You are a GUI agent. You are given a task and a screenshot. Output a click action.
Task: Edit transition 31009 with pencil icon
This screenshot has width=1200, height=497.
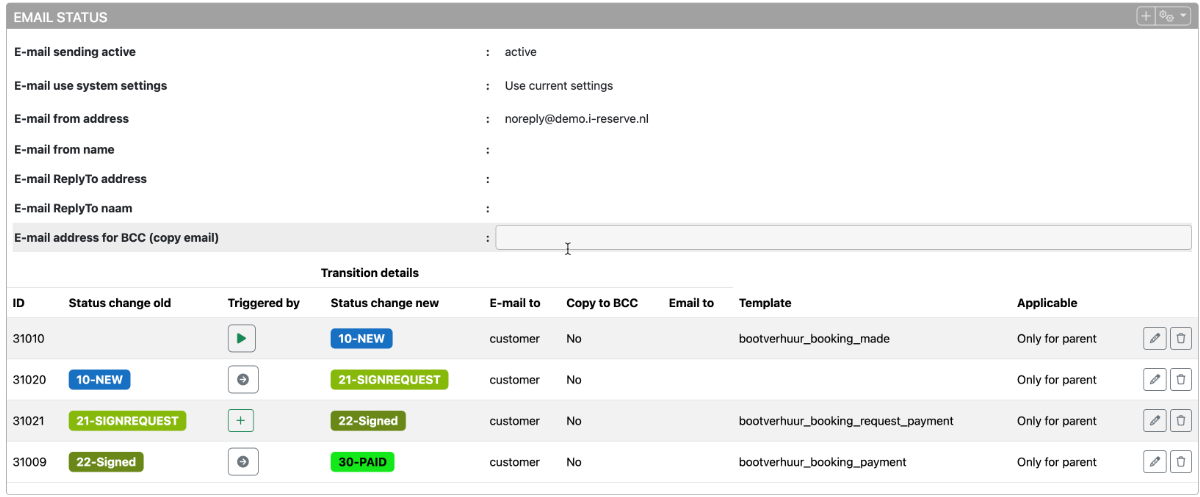[x=1154, y=462]
